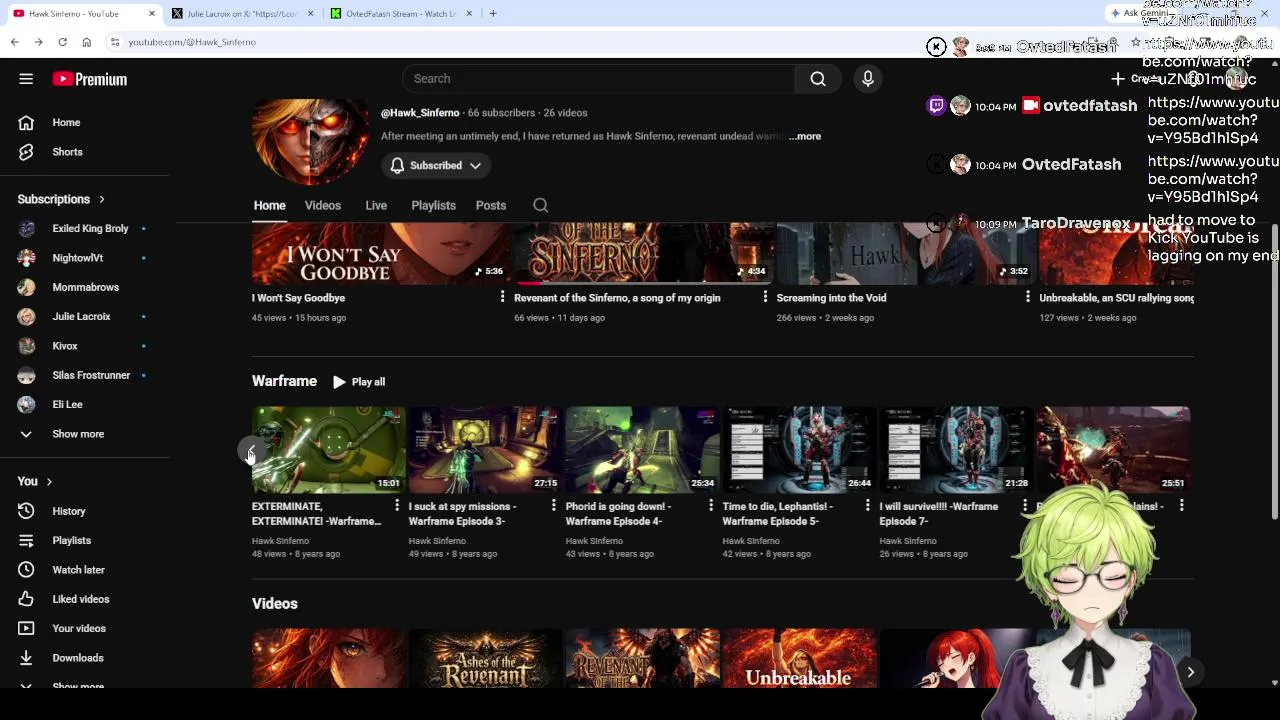
Task: Open the hamburger guide menu
Action: 26,79
